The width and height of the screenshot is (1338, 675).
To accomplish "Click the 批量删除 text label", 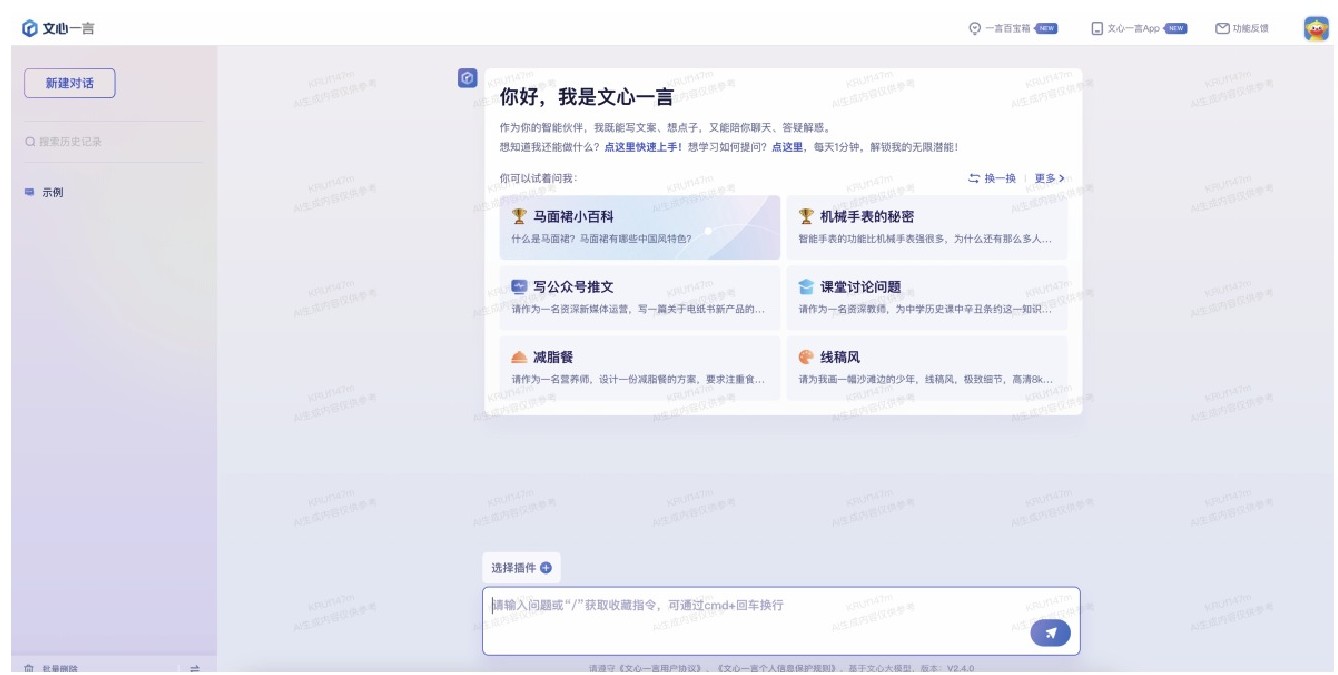I will 60,669.
